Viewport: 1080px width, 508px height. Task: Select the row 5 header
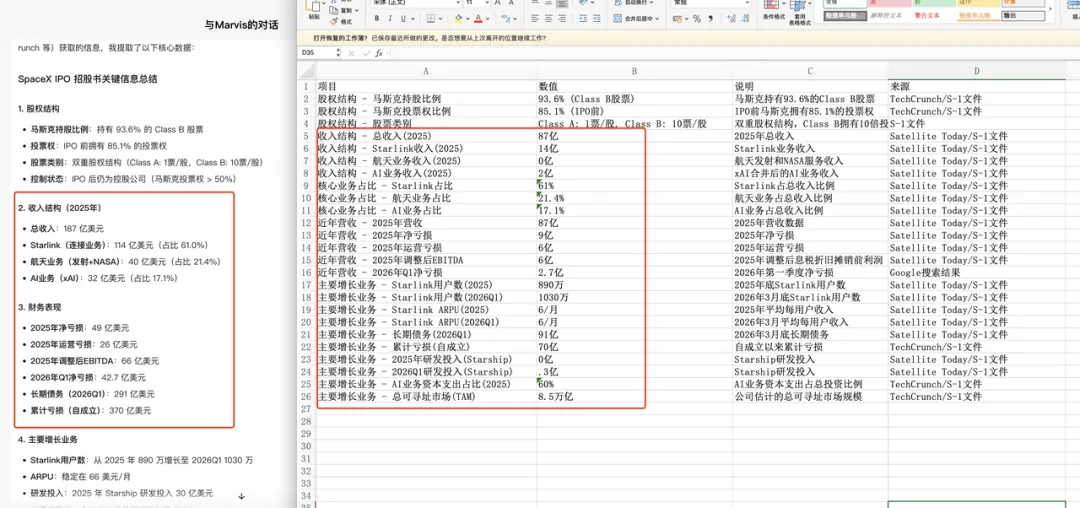tap(307, 136)
